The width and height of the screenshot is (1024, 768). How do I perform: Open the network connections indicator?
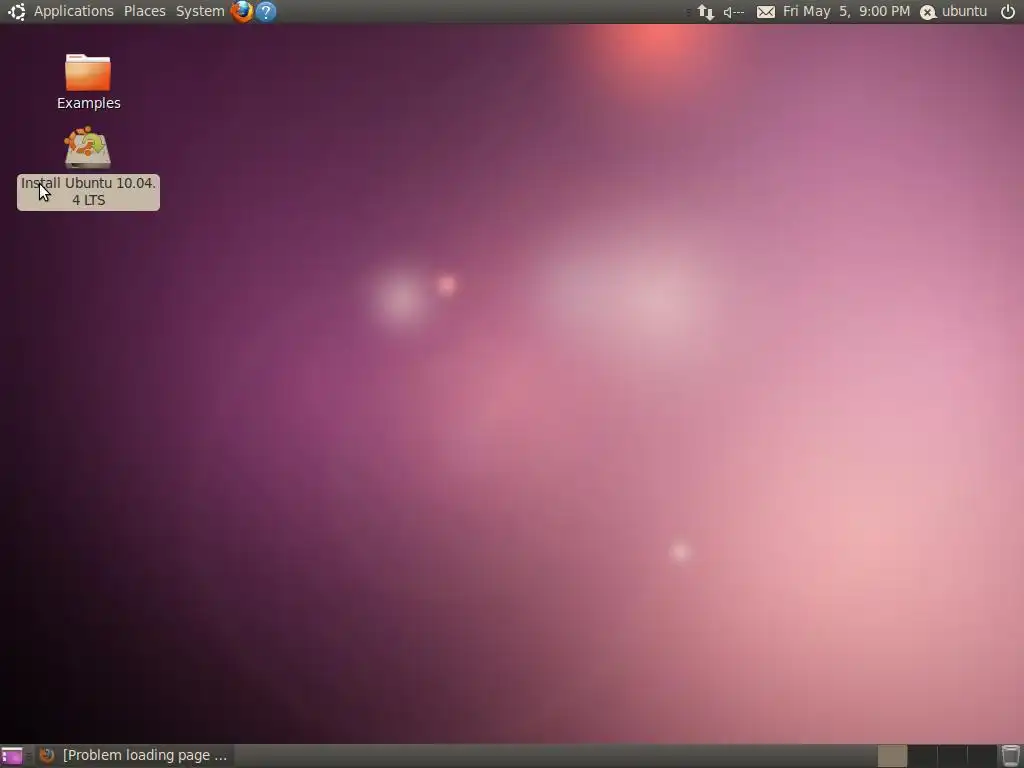[706, 12]
